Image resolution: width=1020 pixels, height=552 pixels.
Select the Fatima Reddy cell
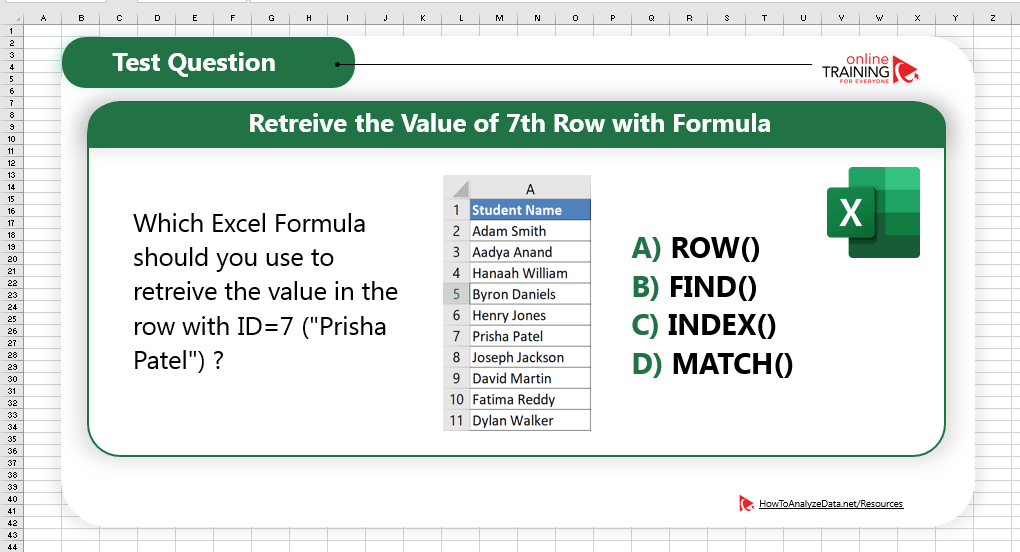point(530,399)
